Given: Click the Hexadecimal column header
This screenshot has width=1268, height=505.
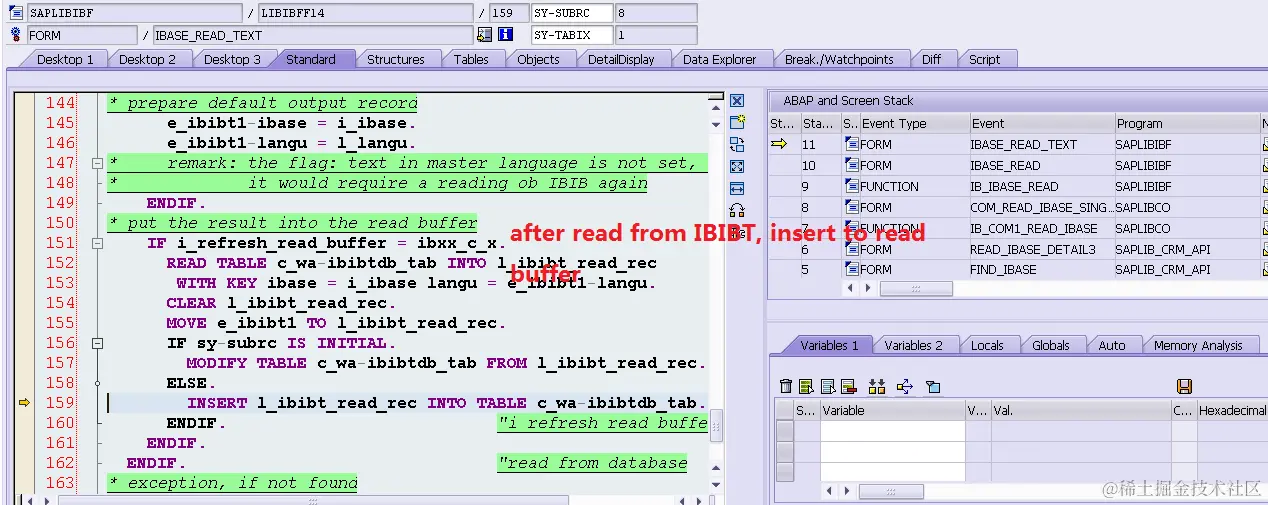Looking at the screenshot, I should (1232, 410).
